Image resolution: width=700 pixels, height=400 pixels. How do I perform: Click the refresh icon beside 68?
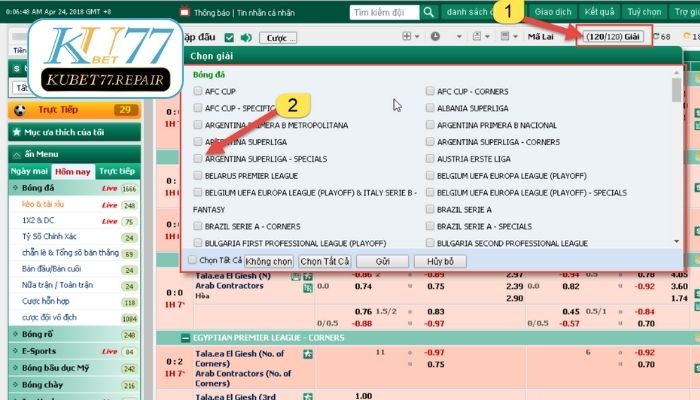click(657, 36)
